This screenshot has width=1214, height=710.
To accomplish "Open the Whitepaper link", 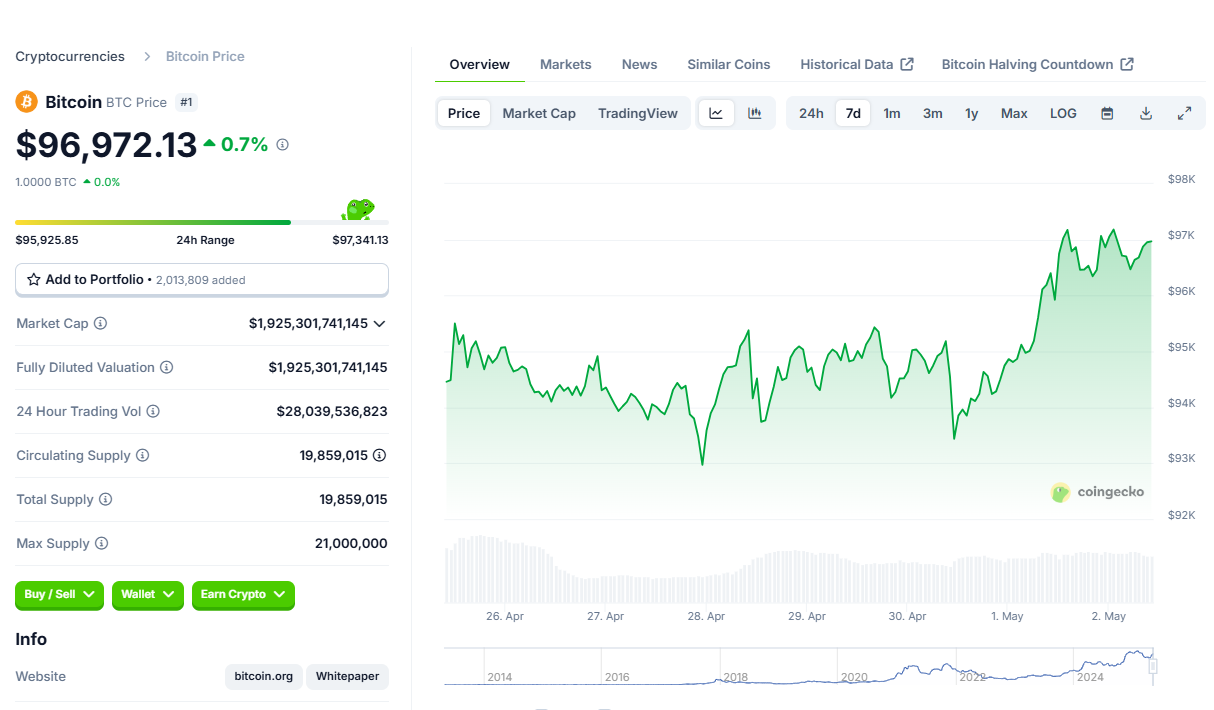I will click(348, 677).
